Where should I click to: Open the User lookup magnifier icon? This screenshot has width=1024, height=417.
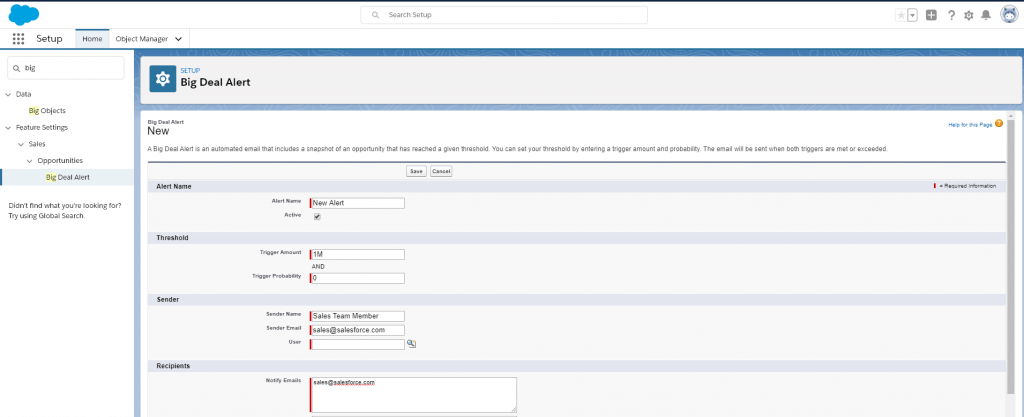point(411,344)
